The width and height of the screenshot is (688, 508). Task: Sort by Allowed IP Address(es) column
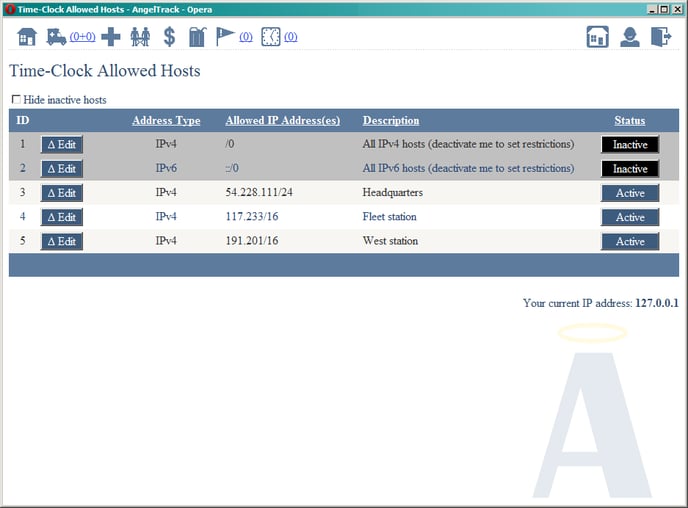(283, 120)
